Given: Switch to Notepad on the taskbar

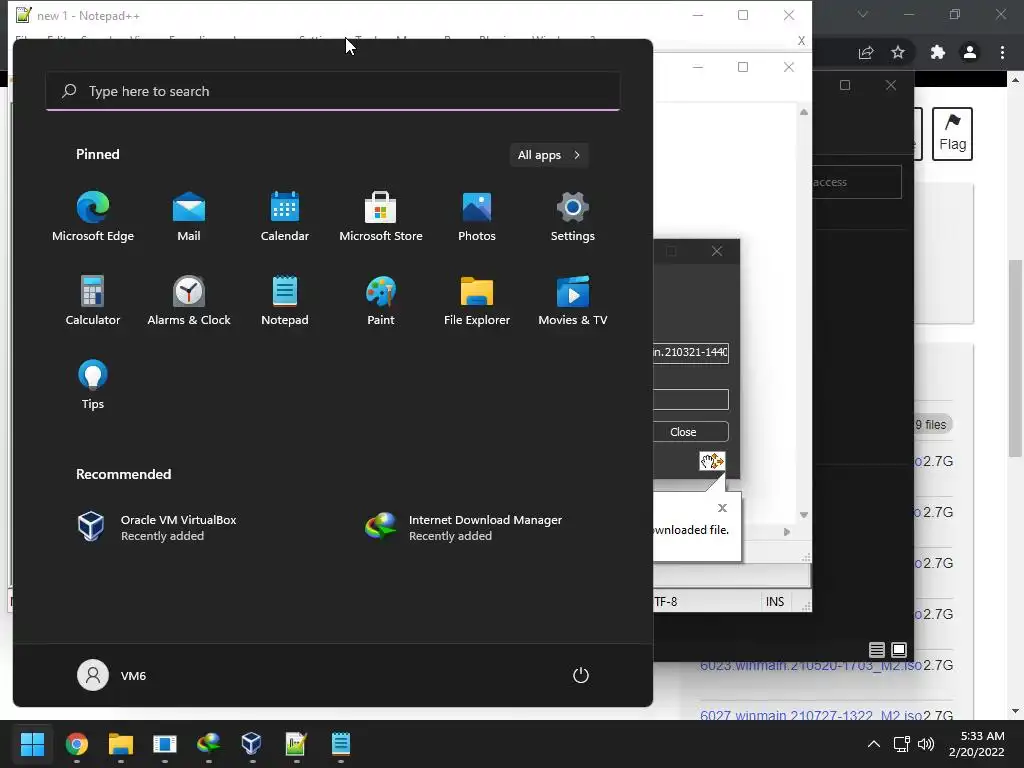Looking at the screenshot, I should [340, 744].
